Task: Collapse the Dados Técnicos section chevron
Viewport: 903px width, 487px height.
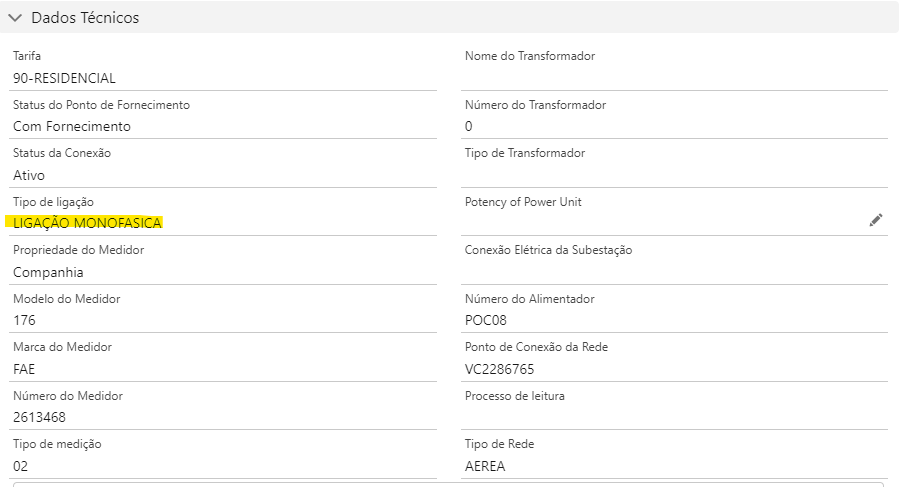Action: pyautogui.click(x=15, y=18)
